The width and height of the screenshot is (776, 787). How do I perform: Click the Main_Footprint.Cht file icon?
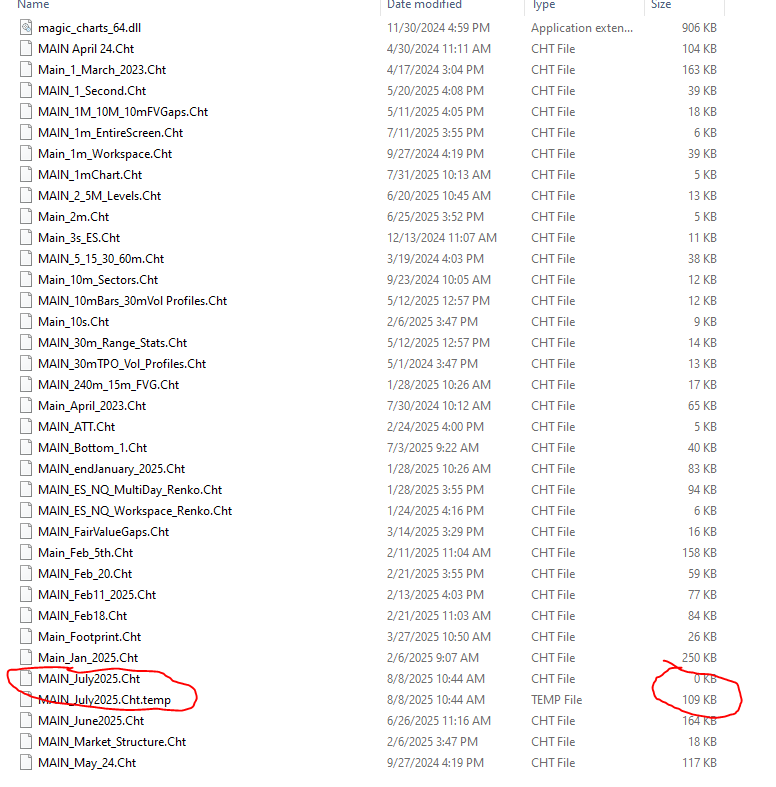tap(26, 636)
